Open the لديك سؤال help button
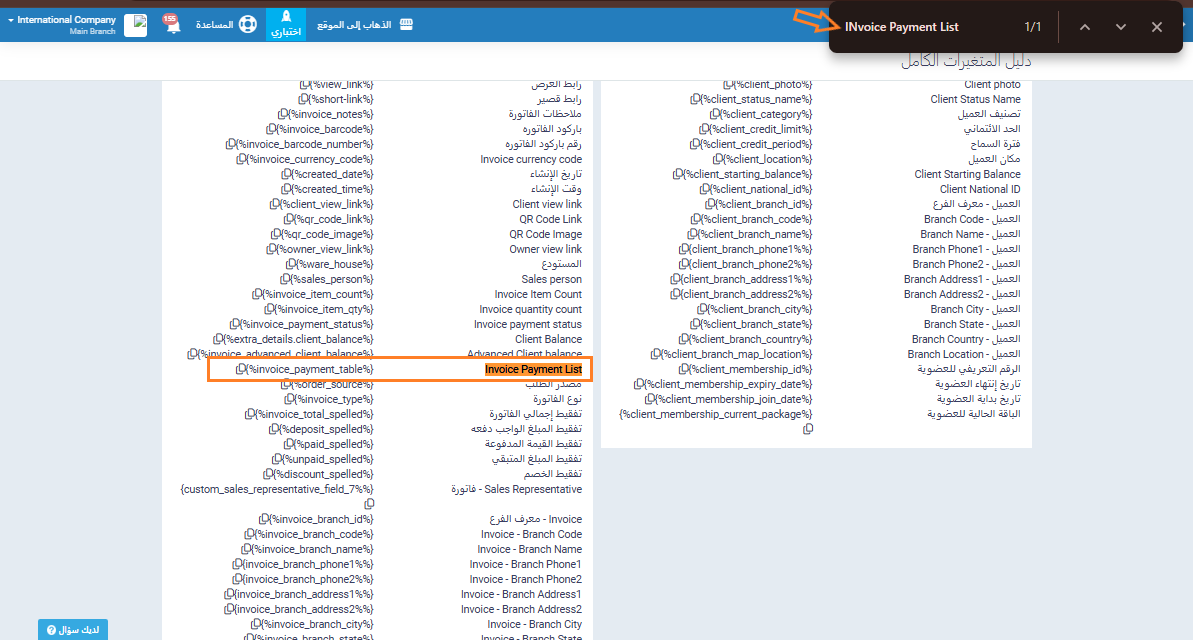Viewport: 1193px width, 640px height. click(x=73, y=630)
